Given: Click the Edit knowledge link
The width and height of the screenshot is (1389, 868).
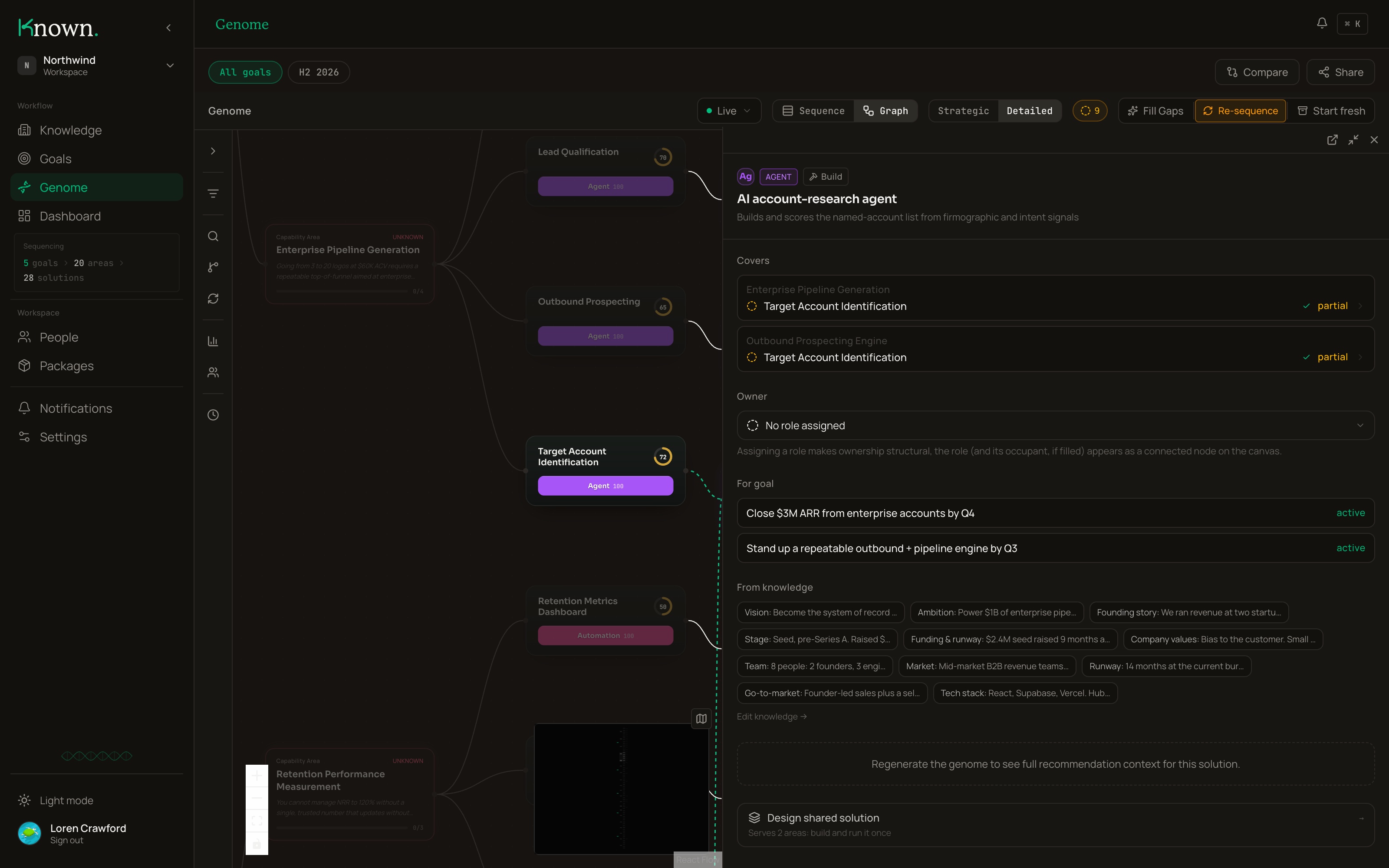Looking at the screenshot, I should pyautogui.click(x=771, y=717).
